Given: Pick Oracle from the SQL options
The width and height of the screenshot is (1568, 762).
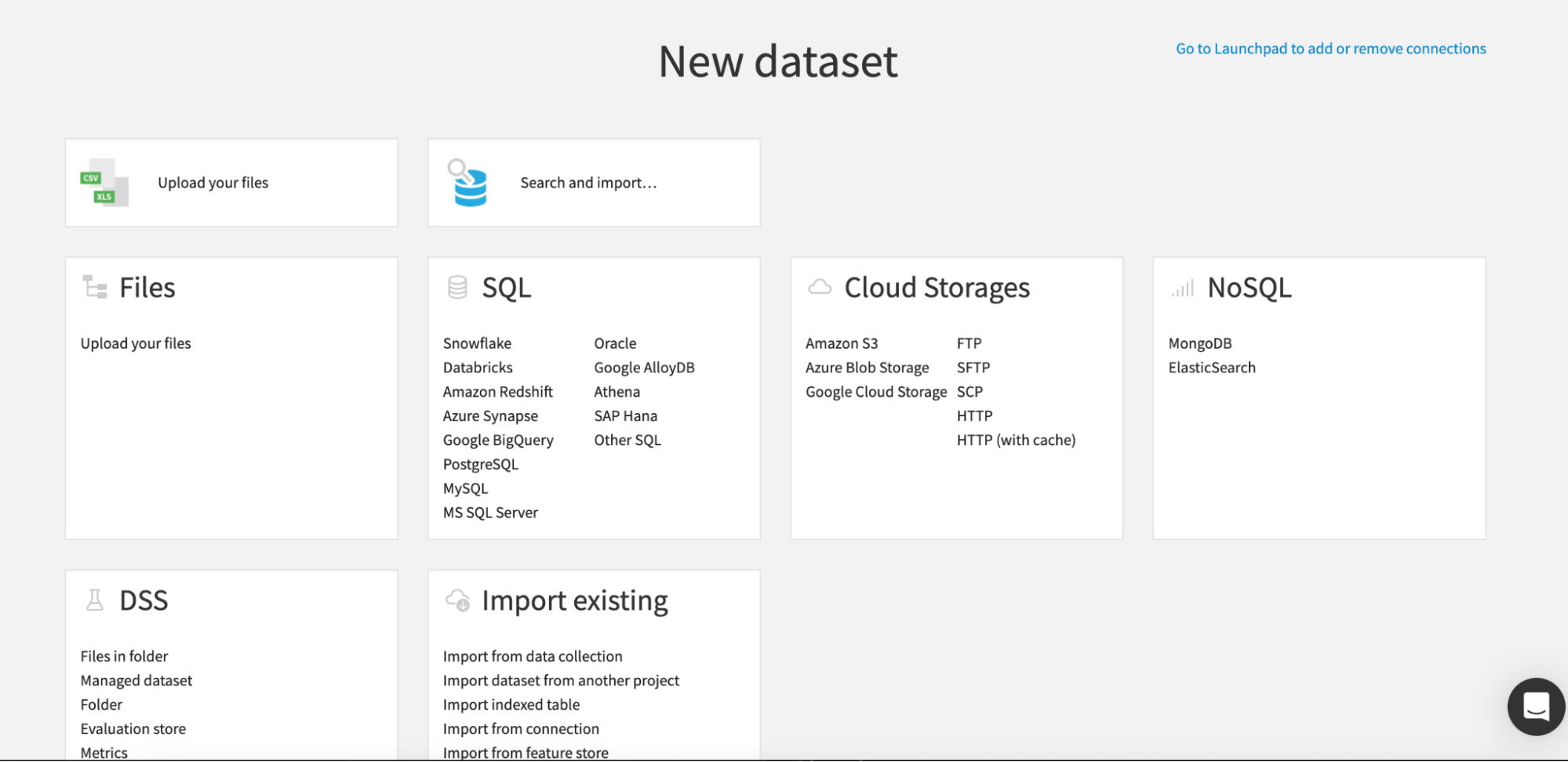Looking at the screenshot, I should coord(614,343).
